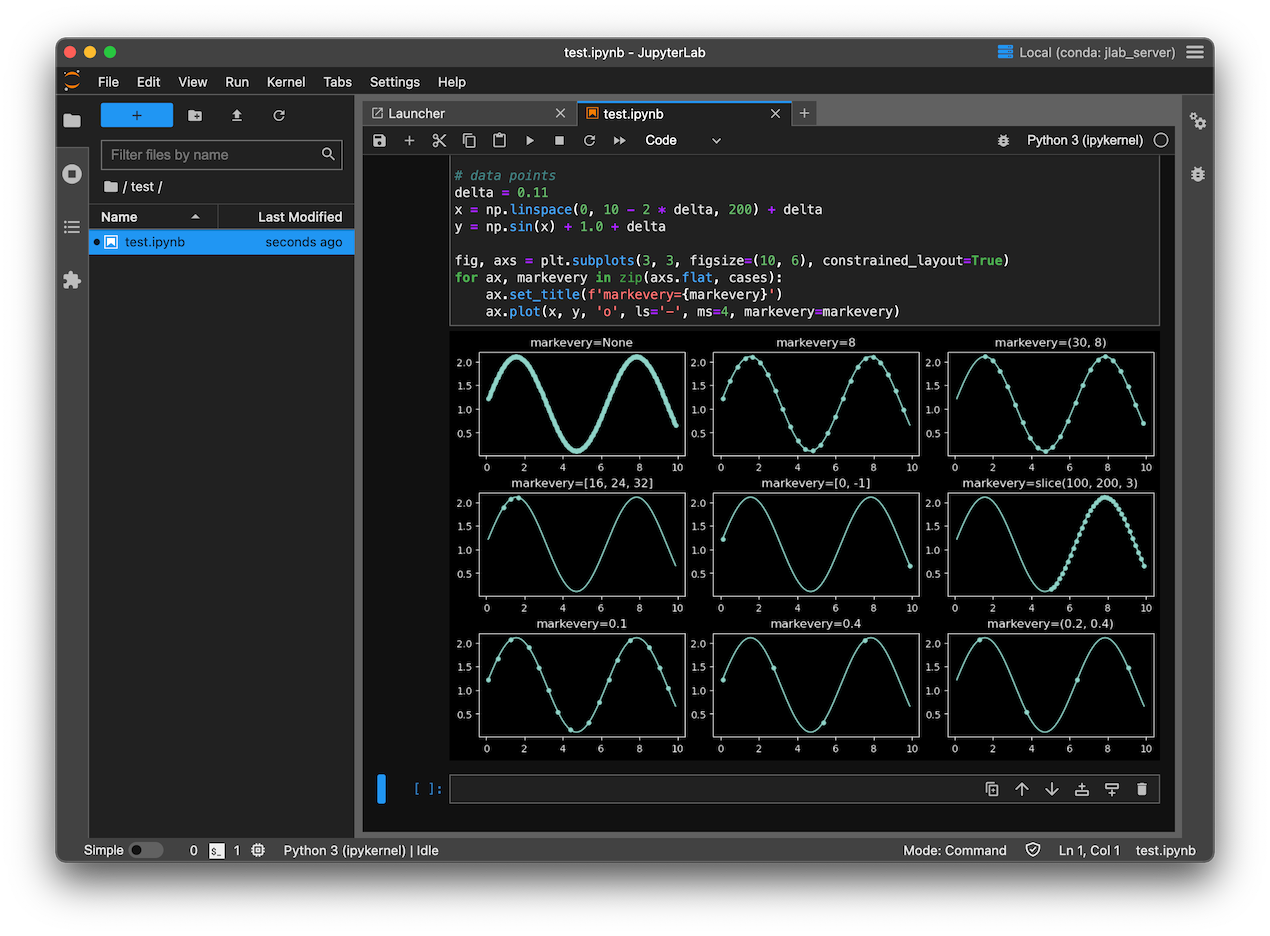Screen dimensions: 1270x936
Task: Open the Table of Contents sidebar
Action: coord(72,227)
